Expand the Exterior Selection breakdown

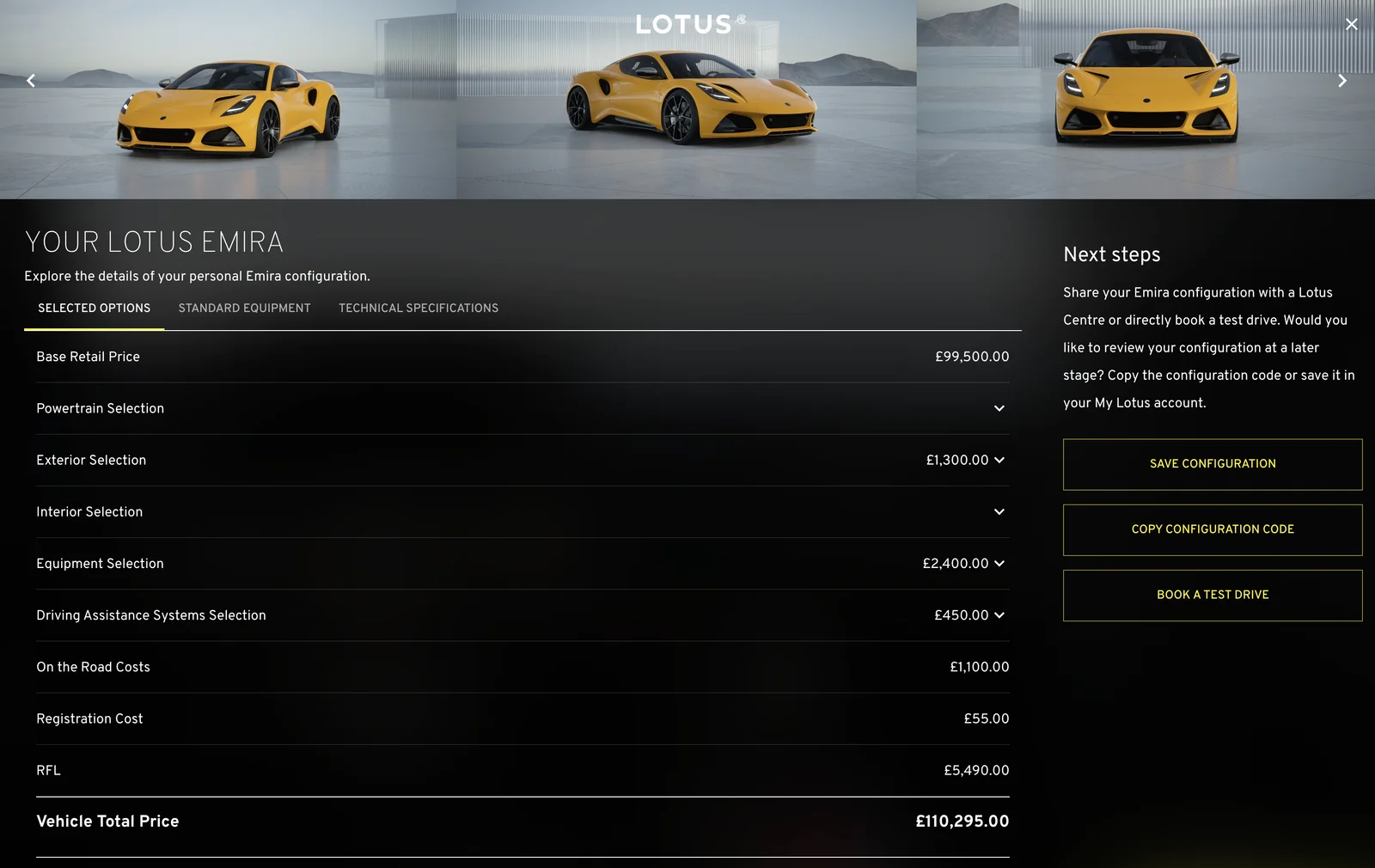pyautogui.click(x=999, y=461)
